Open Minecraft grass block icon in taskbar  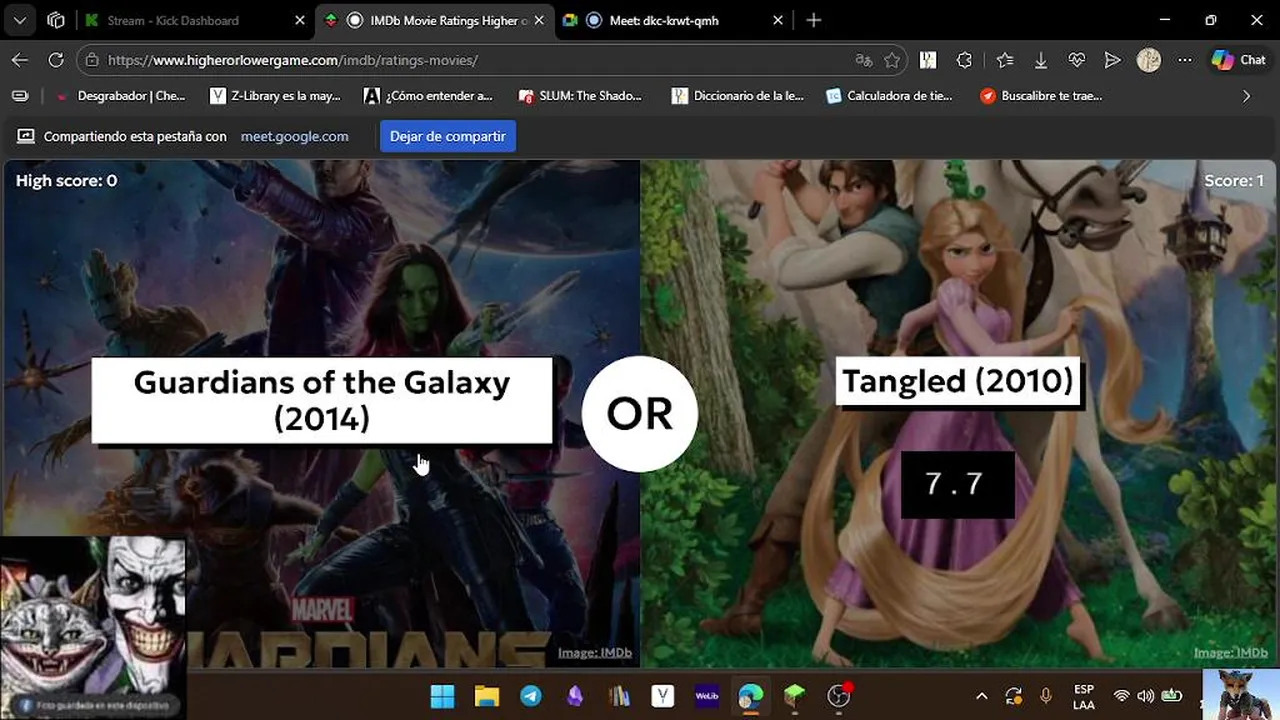tap(794, 695)
